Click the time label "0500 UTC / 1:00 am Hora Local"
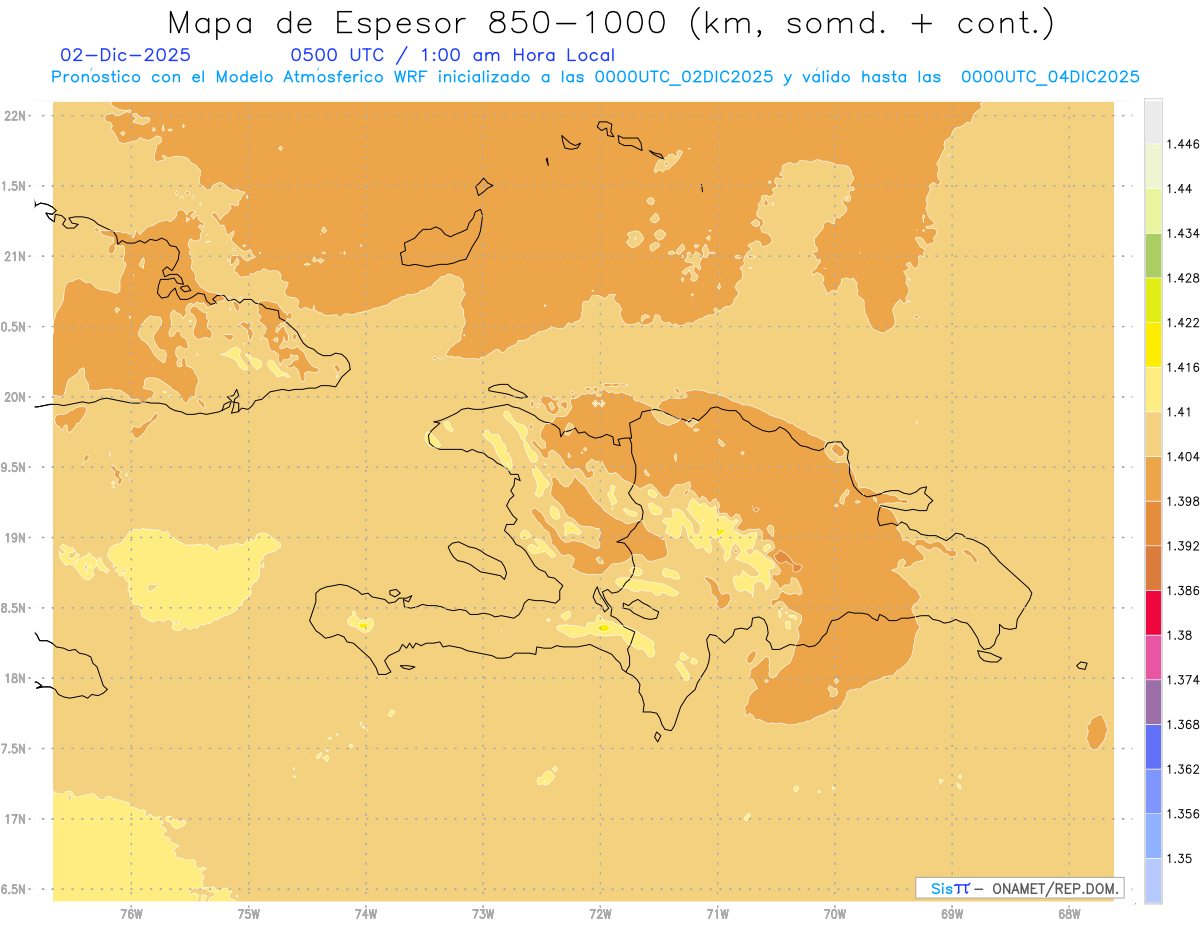 (x=453, y=55)
